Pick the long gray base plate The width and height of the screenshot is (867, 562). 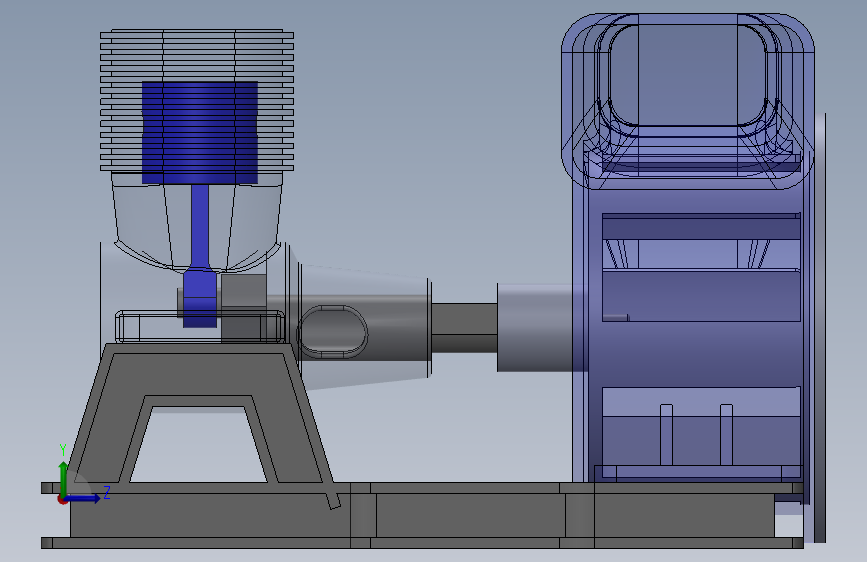click(420, 516)
